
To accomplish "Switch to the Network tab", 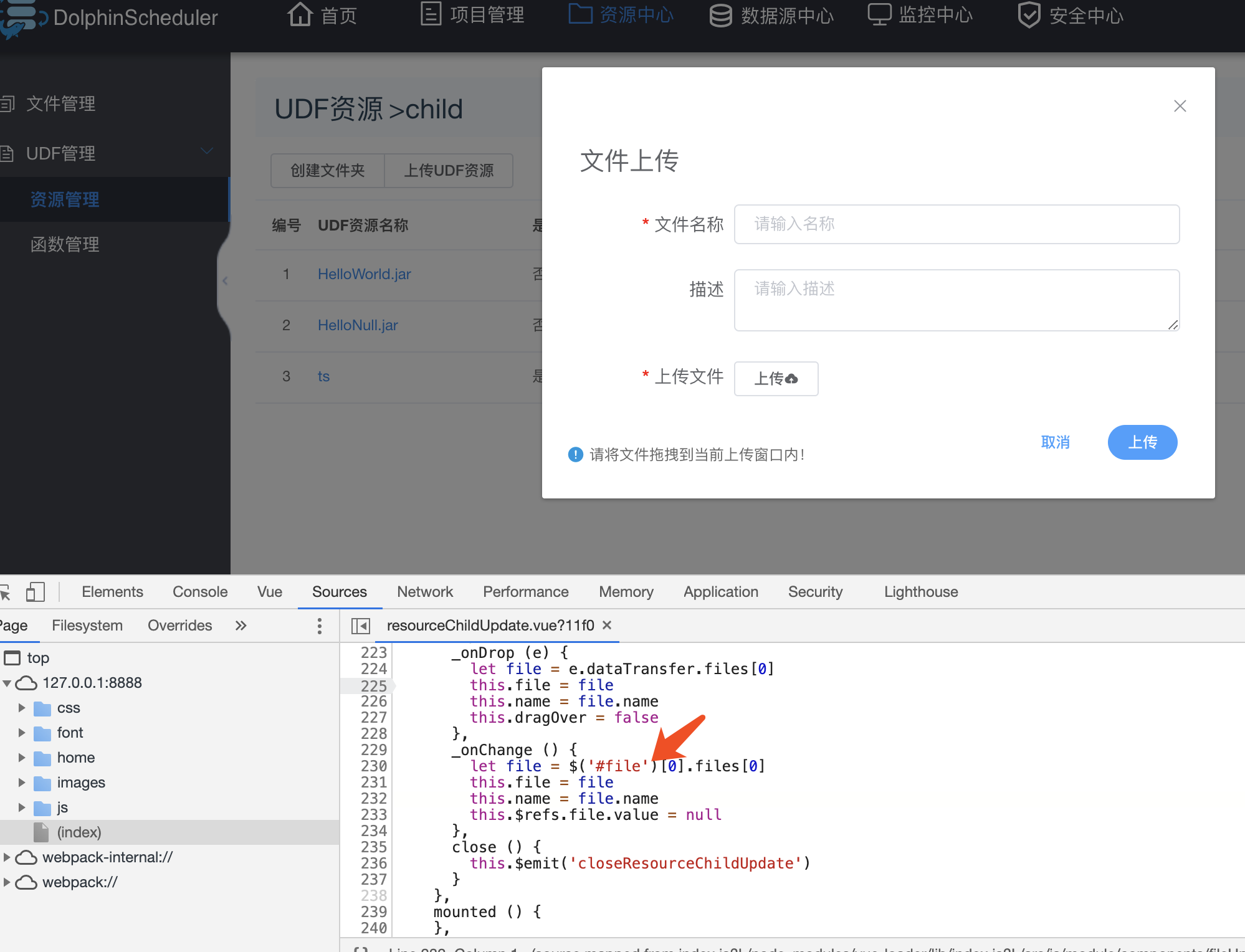I will coord(424,591).
